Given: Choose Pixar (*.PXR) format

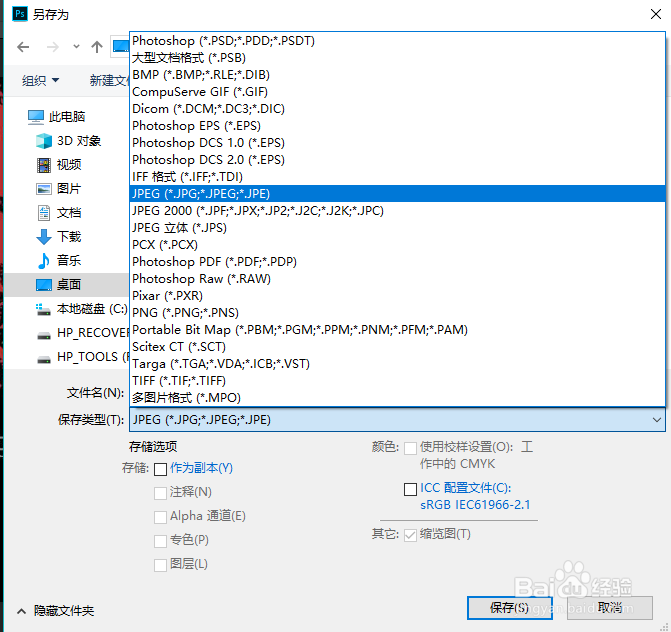Looking at the screenshot, I should coord(397,296).
